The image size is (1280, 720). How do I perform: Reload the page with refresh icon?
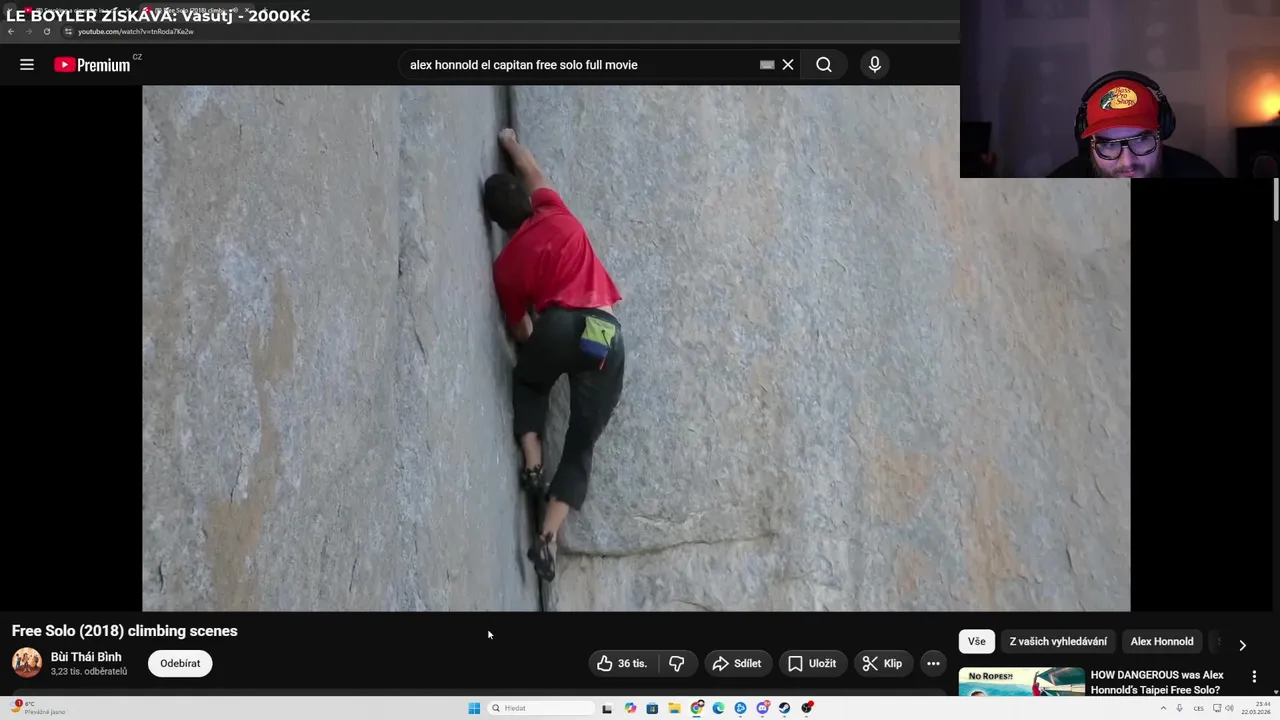(x=46, y=31)
